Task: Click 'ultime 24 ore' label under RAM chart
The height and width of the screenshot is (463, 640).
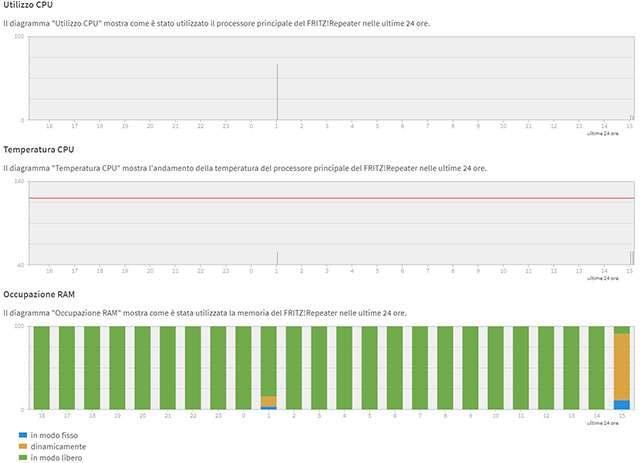Action: [x=602, y=423]
